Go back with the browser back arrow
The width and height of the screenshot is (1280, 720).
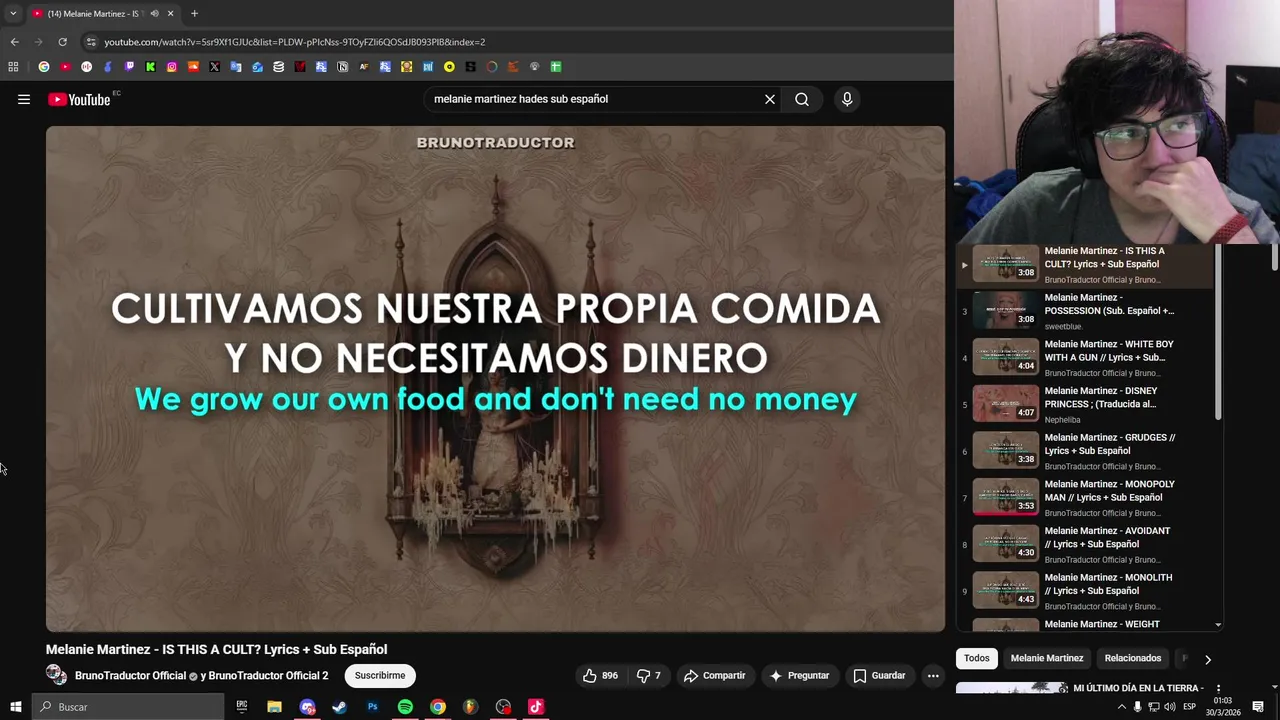[14, 42]
